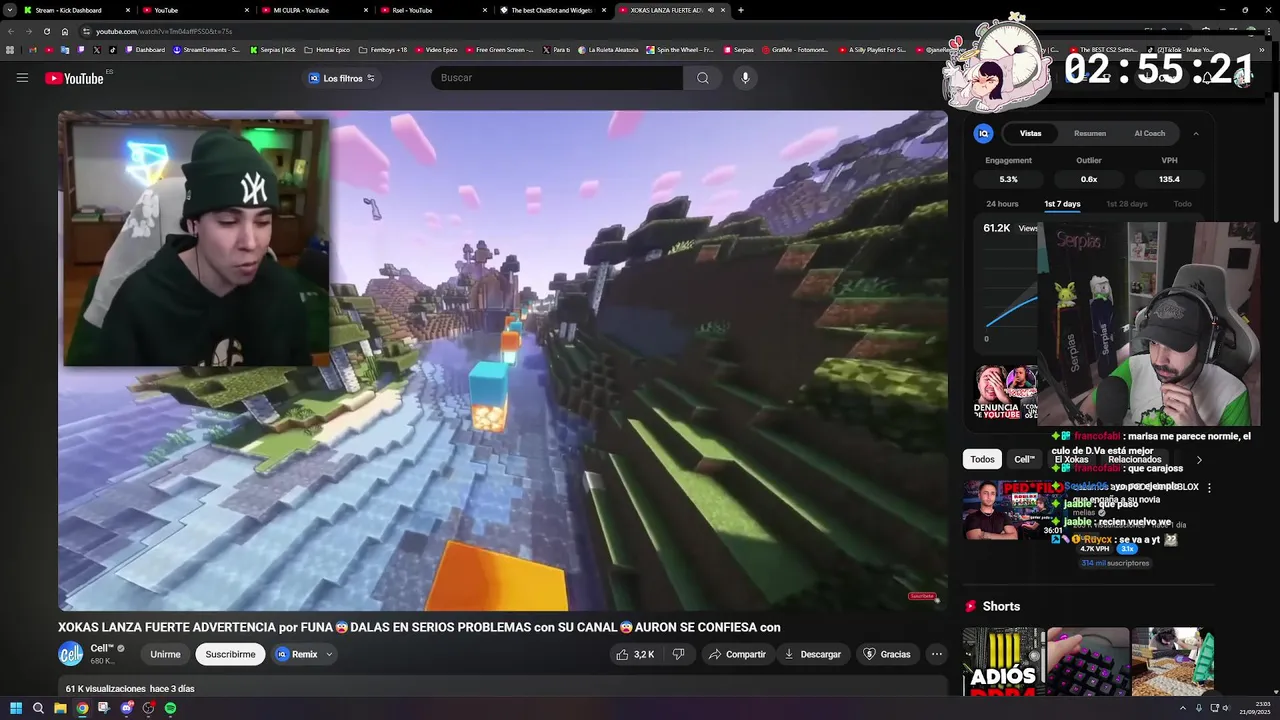The image size is (1280, 720).
Task: Select the Cell filter chip
Action: [1025, 459]
